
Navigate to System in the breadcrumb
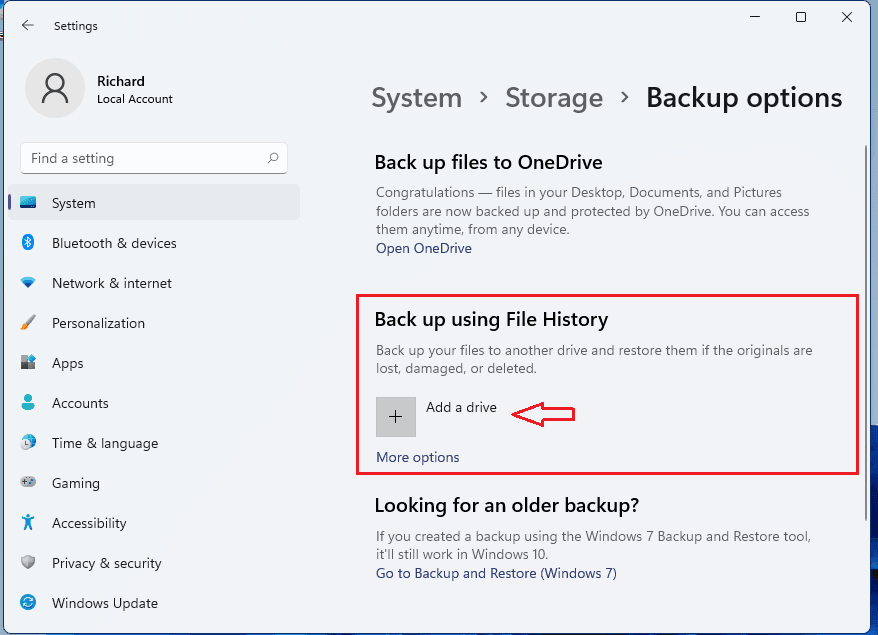(416, 98)
